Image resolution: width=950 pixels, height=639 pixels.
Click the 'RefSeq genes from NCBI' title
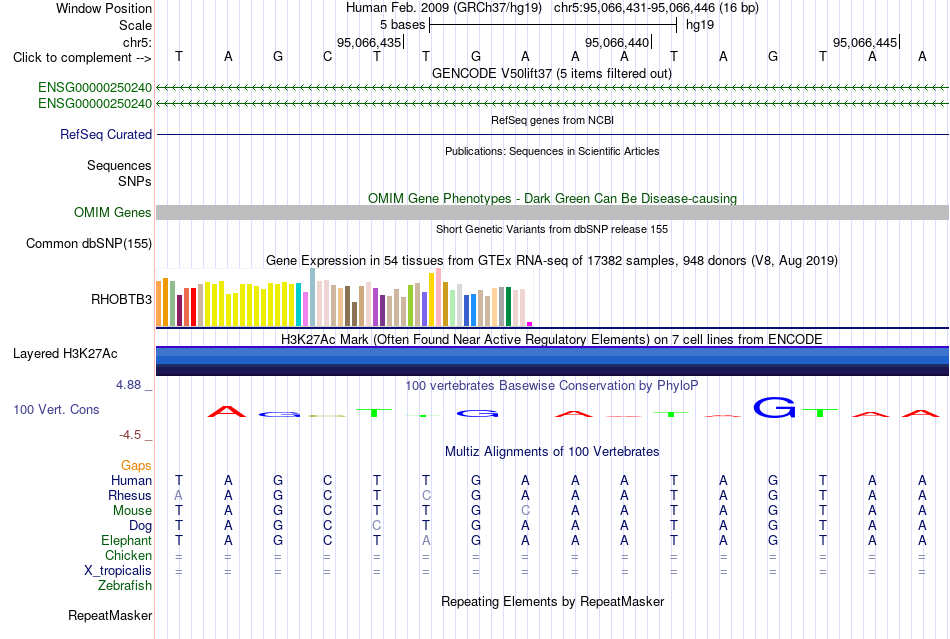click(552, 120)
